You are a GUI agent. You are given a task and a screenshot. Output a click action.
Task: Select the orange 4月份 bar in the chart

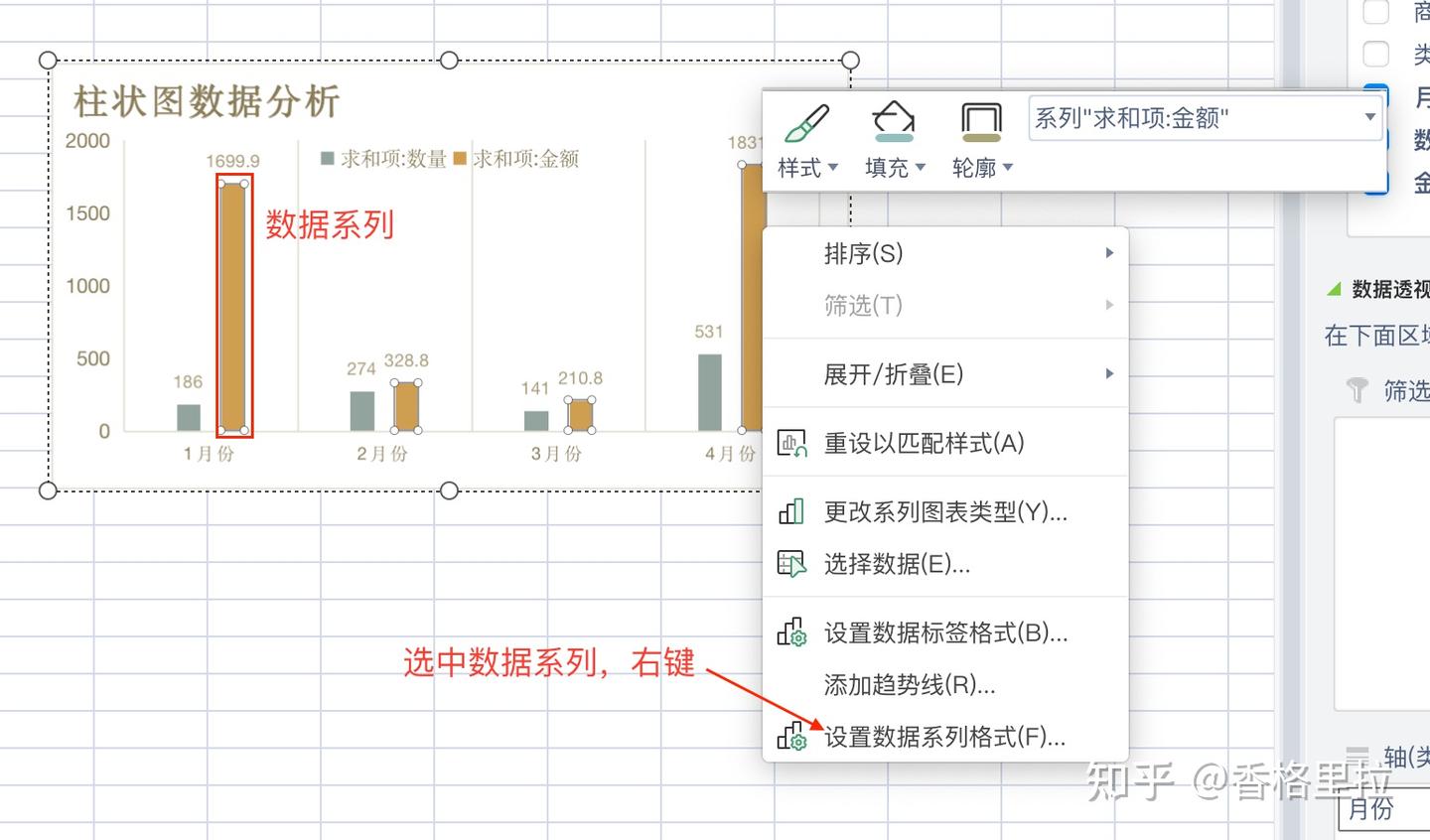(x=752, y=298)
